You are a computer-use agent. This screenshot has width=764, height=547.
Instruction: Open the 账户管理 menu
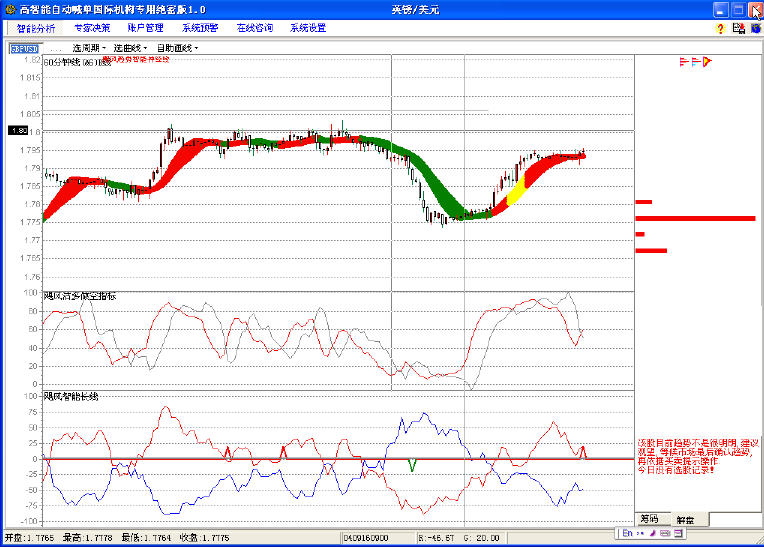click(x=146, y=28)
